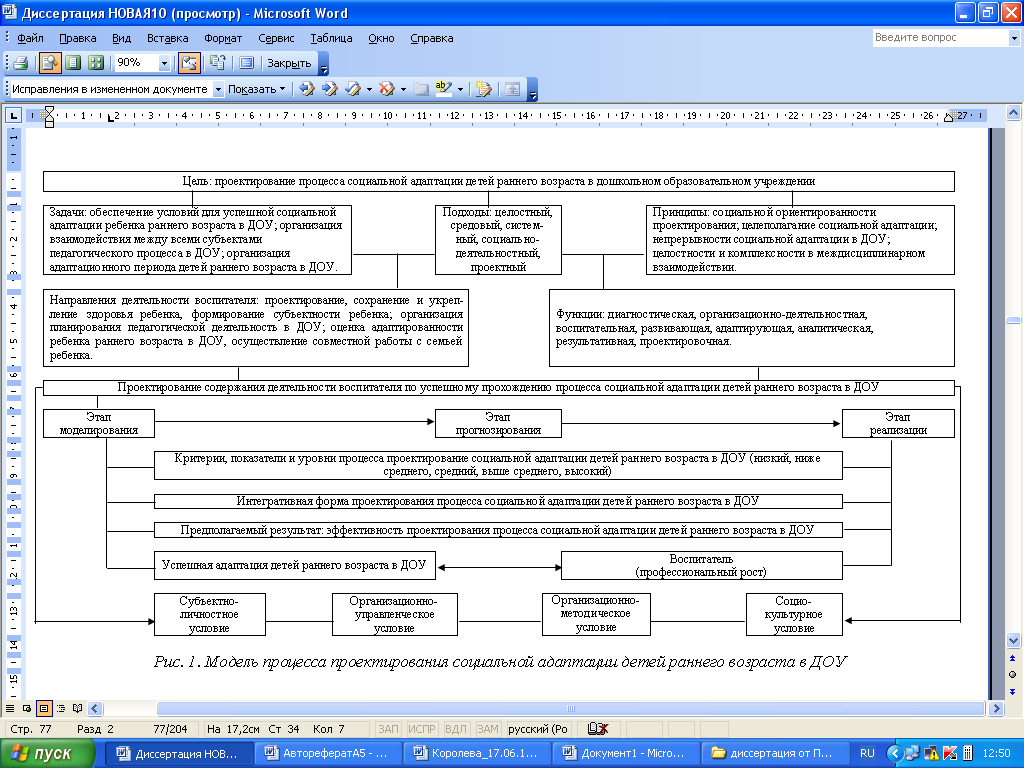The width and height of the screenshot is (1024, 768).
Task: Toggle the Magnifier tool in print preview
Action: [x=50, y=63]
